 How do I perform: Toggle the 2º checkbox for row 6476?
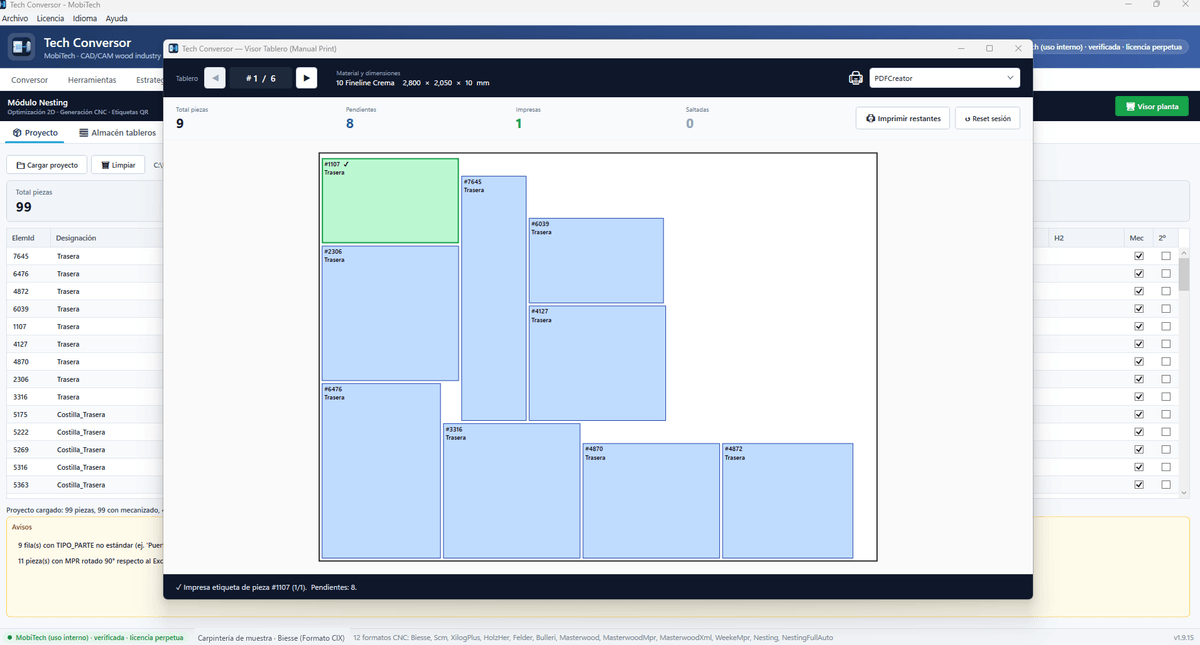[x=1165, y=274]
